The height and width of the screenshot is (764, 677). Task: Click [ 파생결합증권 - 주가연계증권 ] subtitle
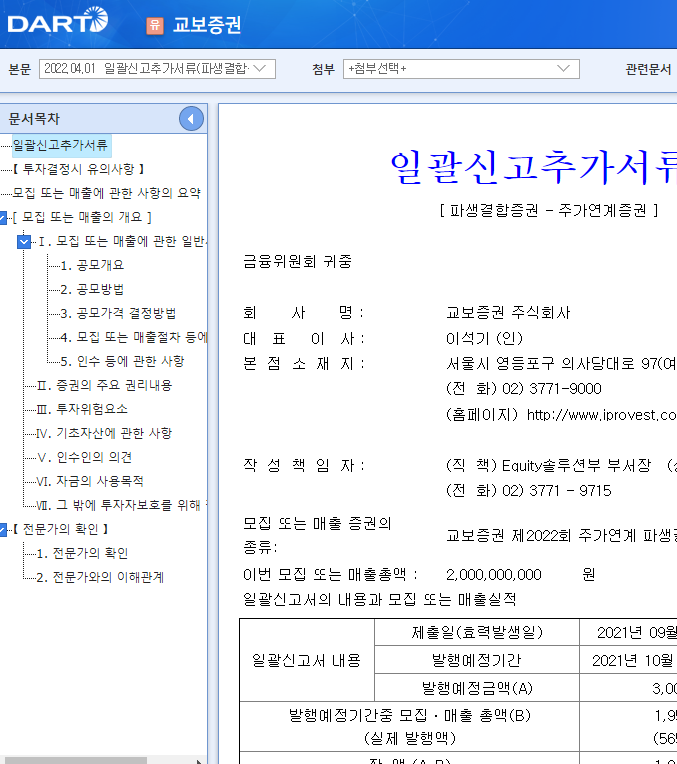coord(549,210)
